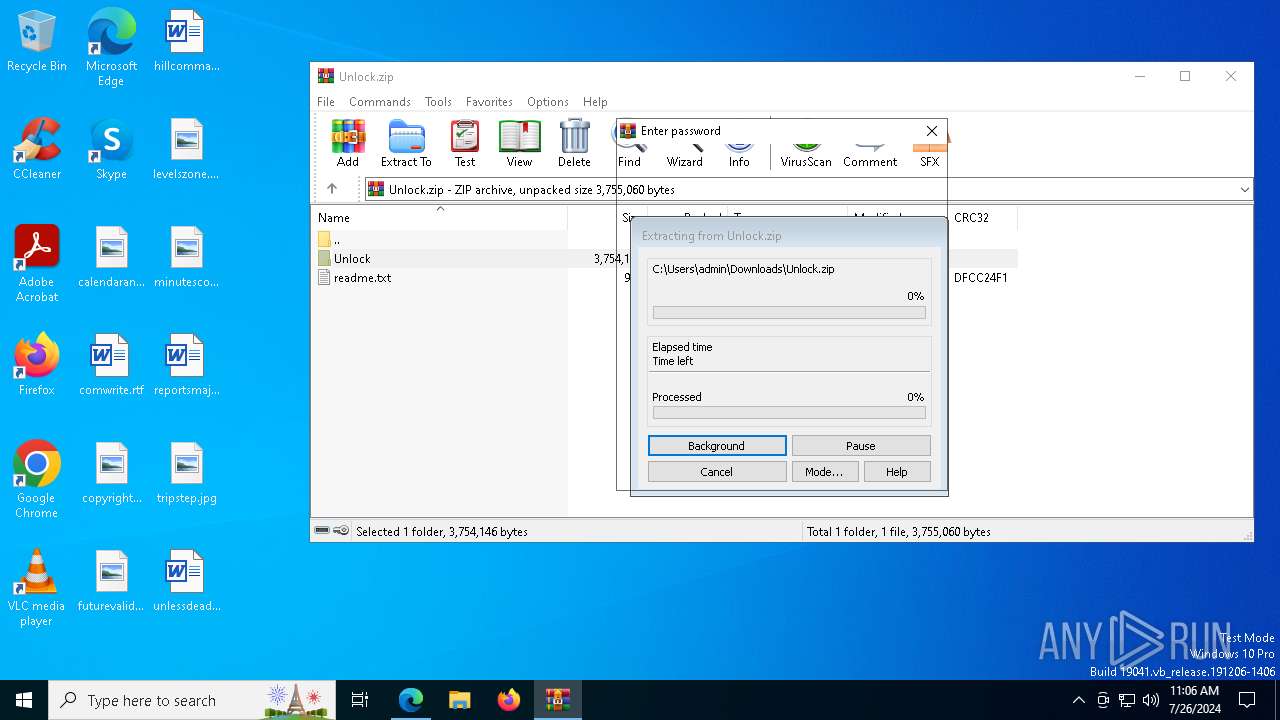
Task: Click Help button in extraction dialog
Action: [x=897, y=472]
